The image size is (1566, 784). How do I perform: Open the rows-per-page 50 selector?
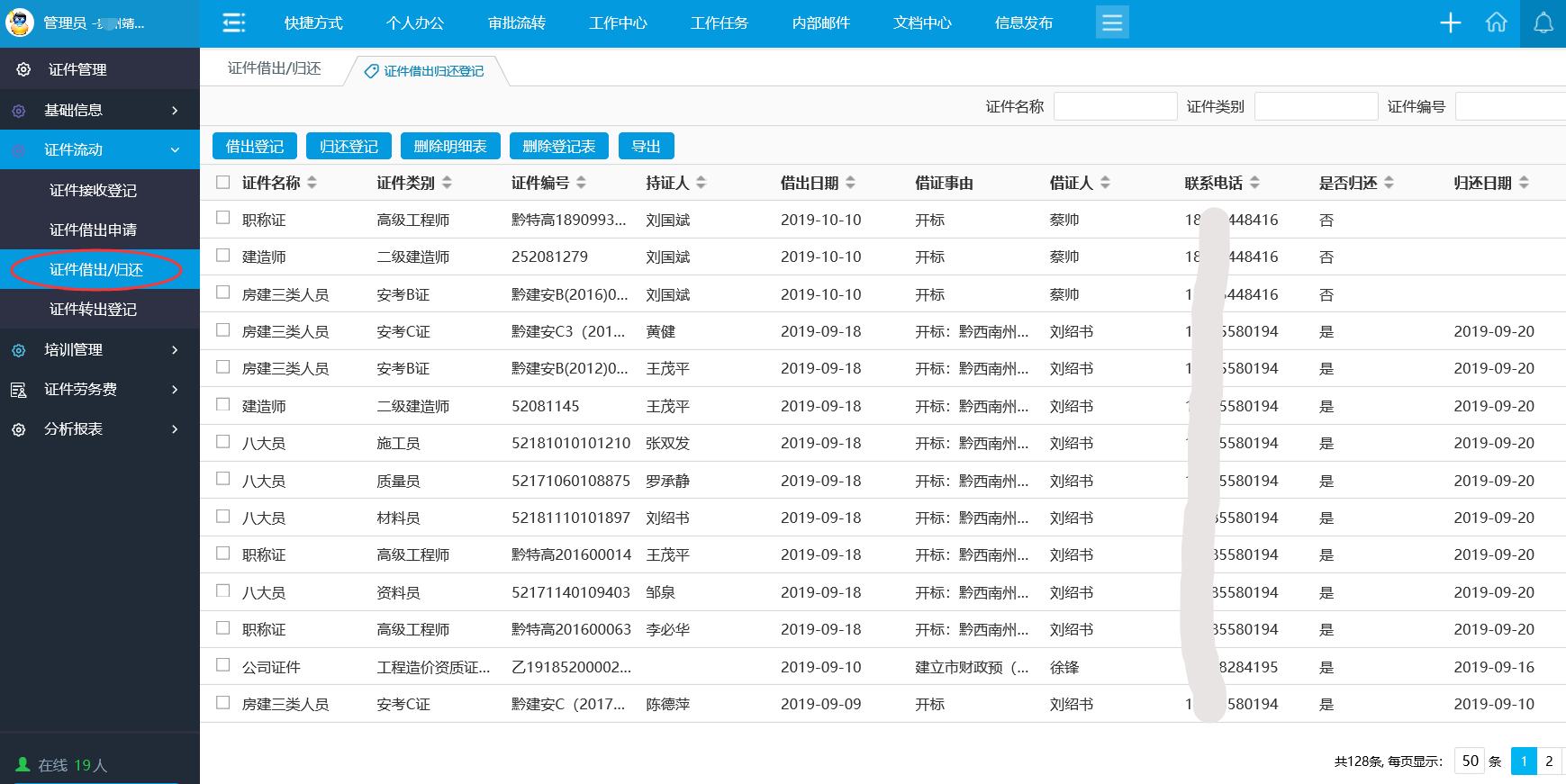1470,761
